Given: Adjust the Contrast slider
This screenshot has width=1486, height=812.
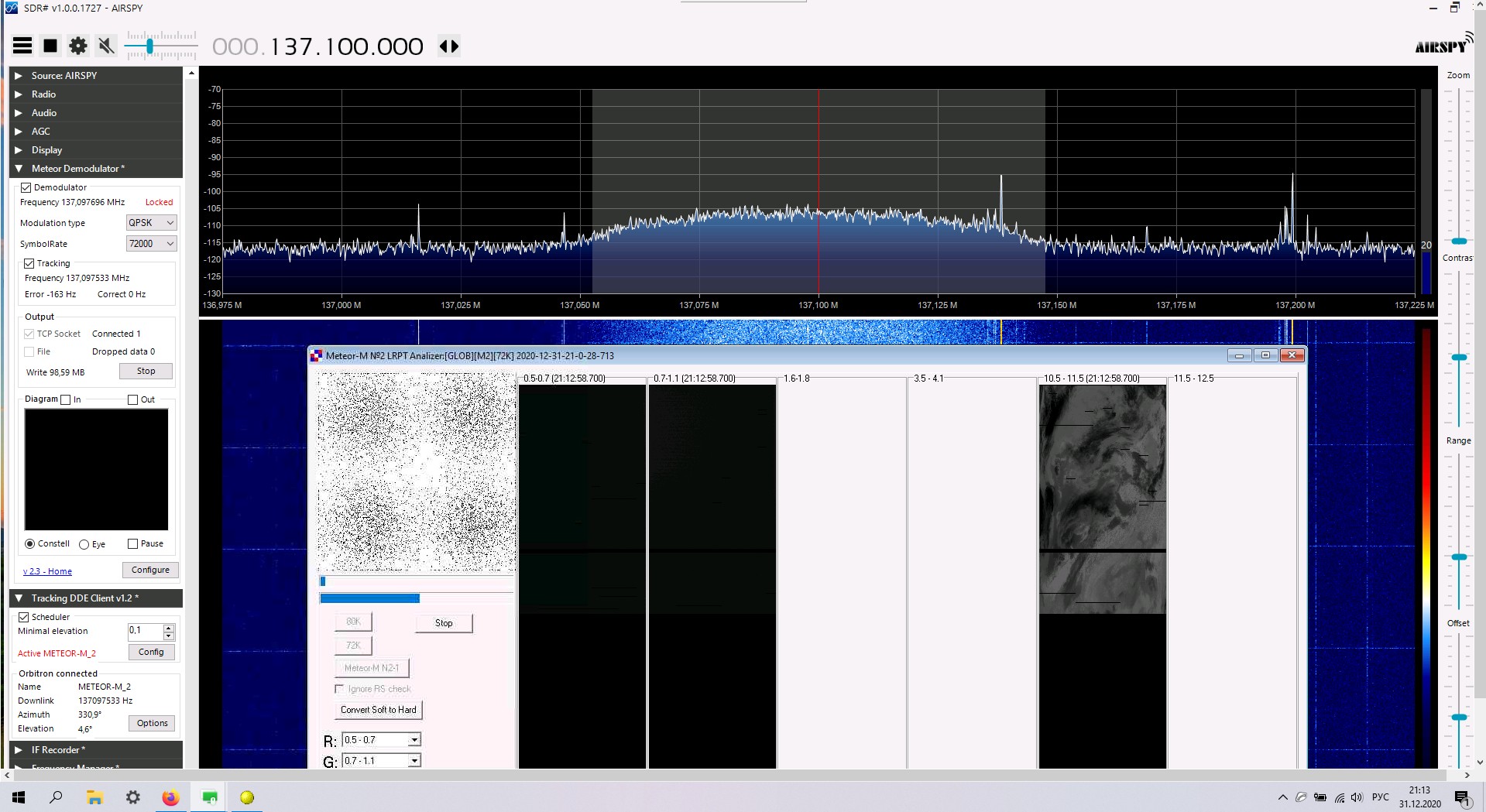Looking at the screenshot, I should click(x=1459, y=357).
